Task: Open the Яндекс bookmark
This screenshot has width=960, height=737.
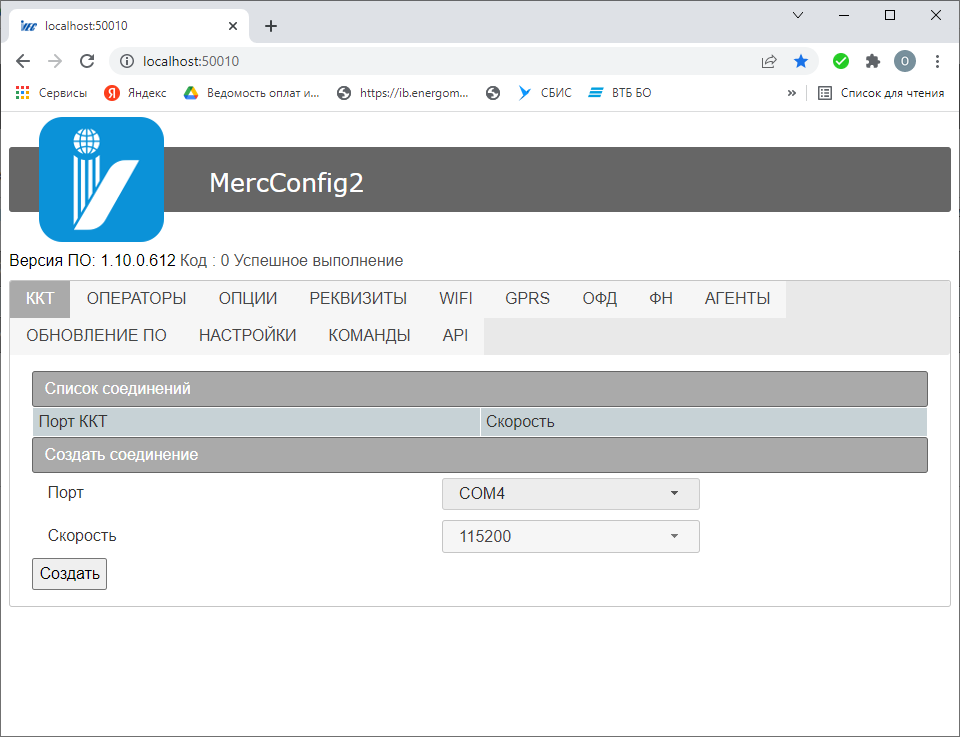Action: (135, 93)
